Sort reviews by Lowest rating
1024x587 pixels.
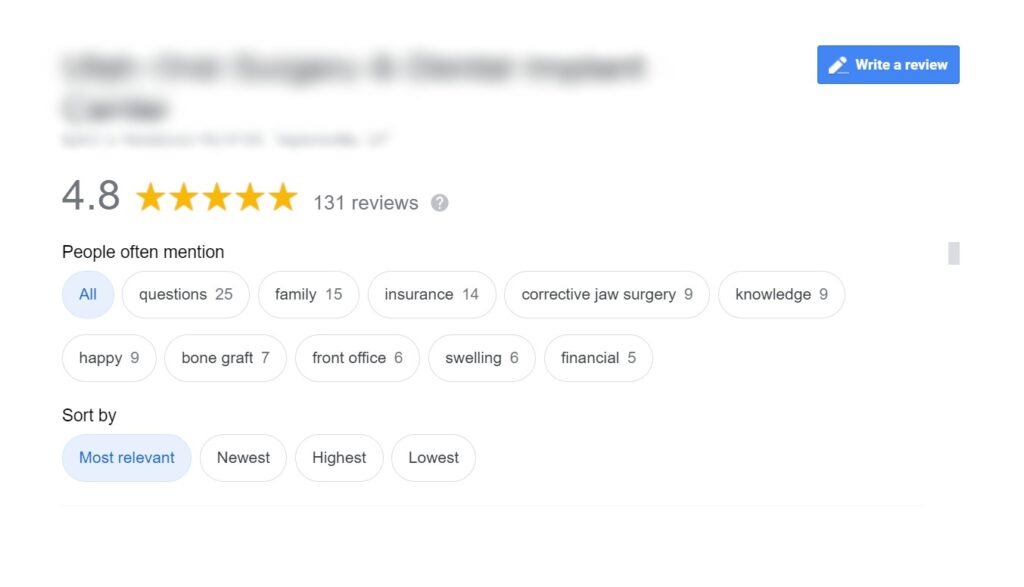click(x=434, y=458)
